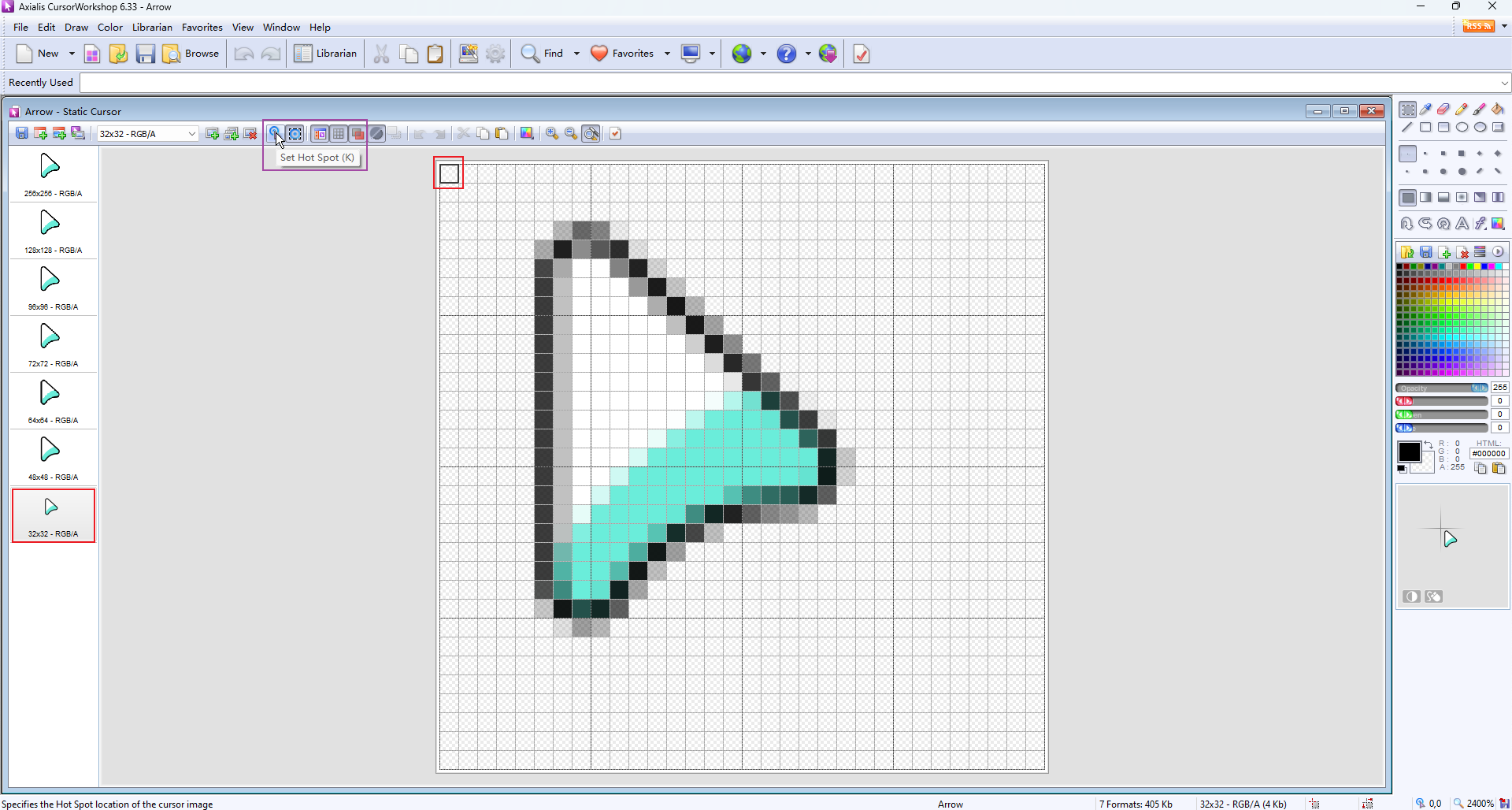Delete the current image format icon

(250, 134)
